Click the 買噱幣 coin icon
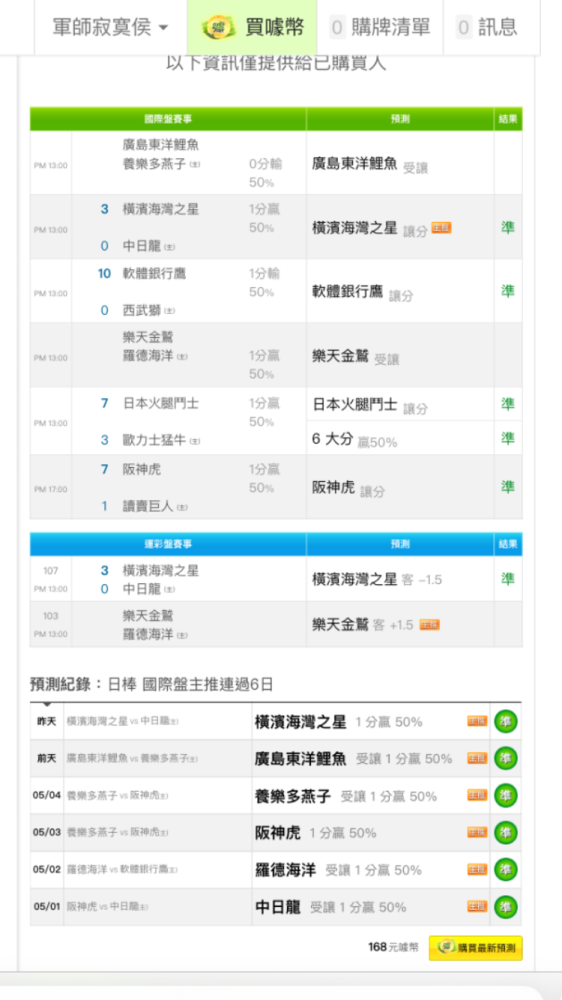Screen dimensions: 562x1000 point(219,27)
